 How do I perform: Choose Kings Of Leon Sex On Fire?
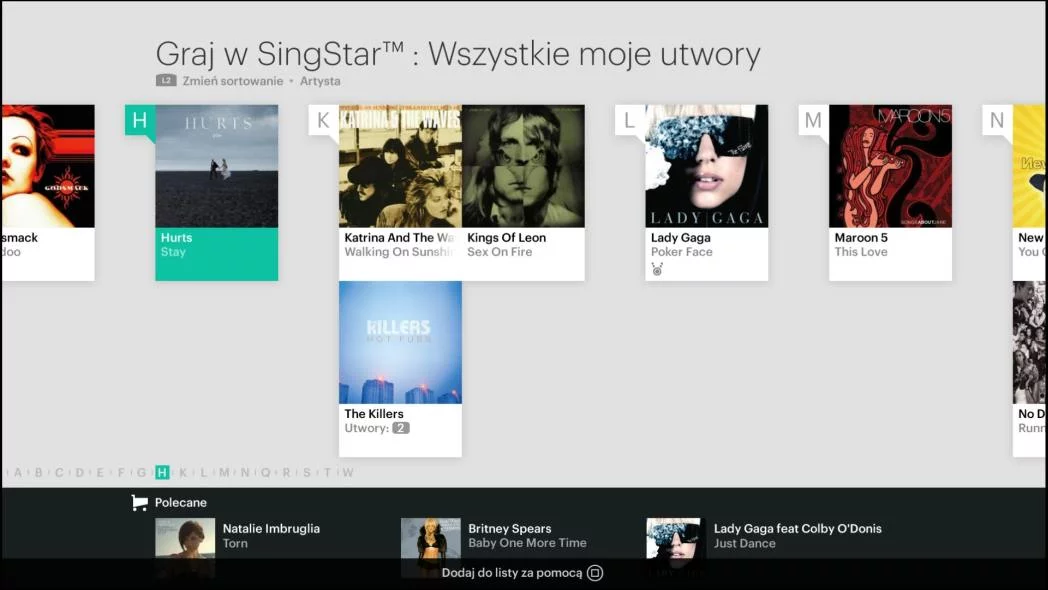[x=523, y=192]
